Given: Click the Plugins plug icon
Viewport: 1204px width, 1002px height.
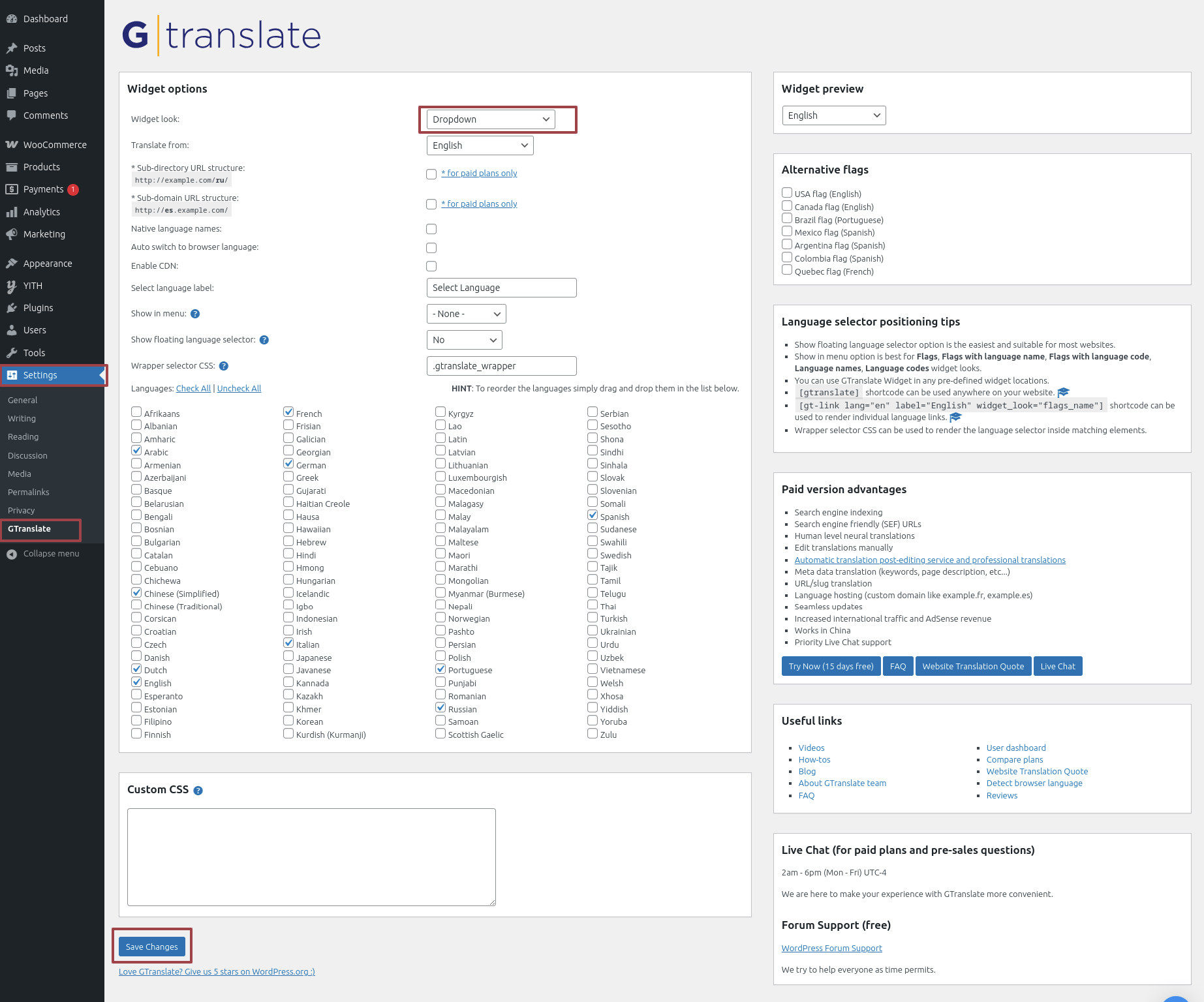Looking at the screenshot, I should [x=12, y=308].
